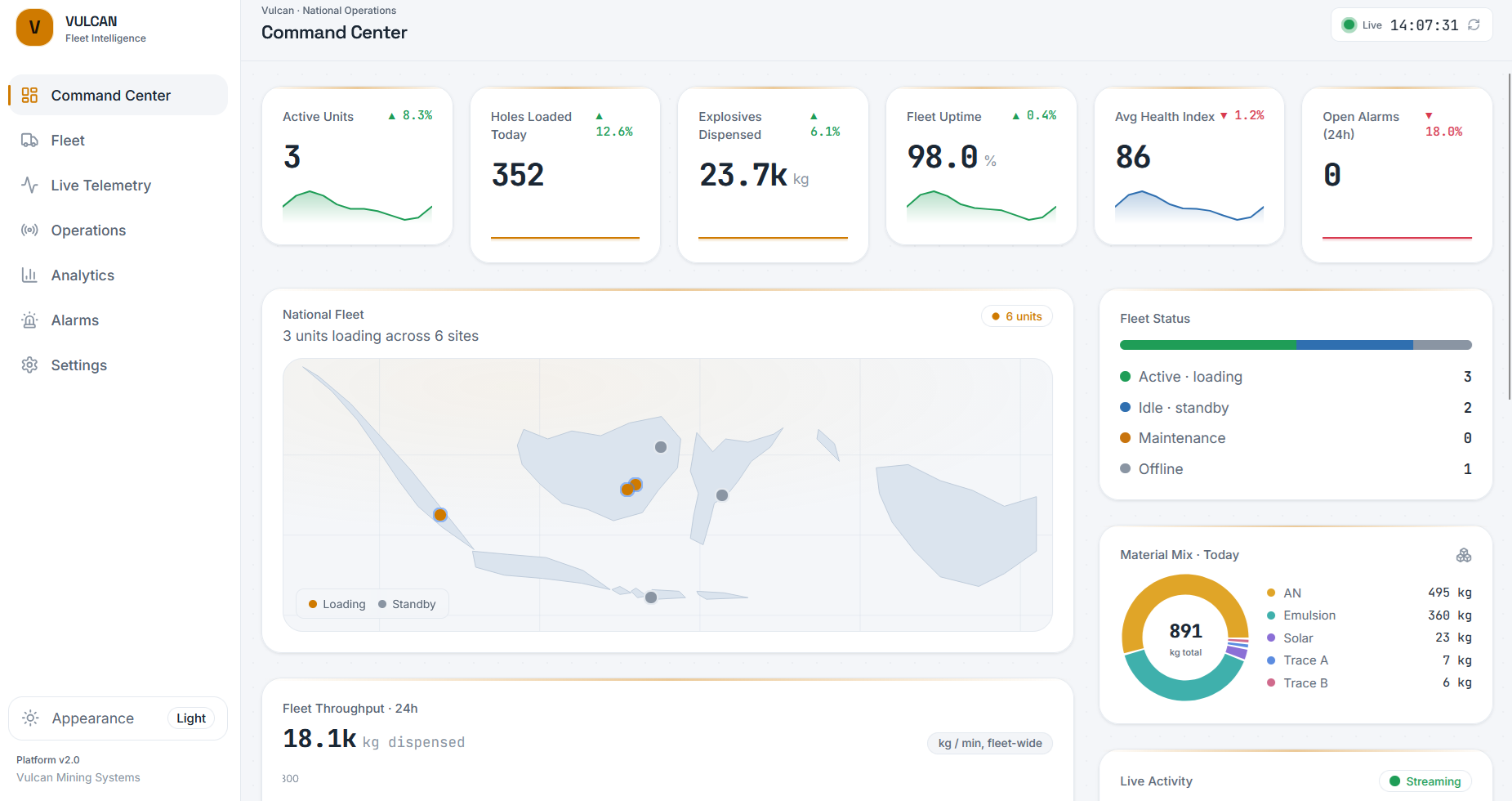The height and width of the screenshot is (801, 1512).
Task: Click the 18.1k kg dispensed value
Action: point(373,739)
